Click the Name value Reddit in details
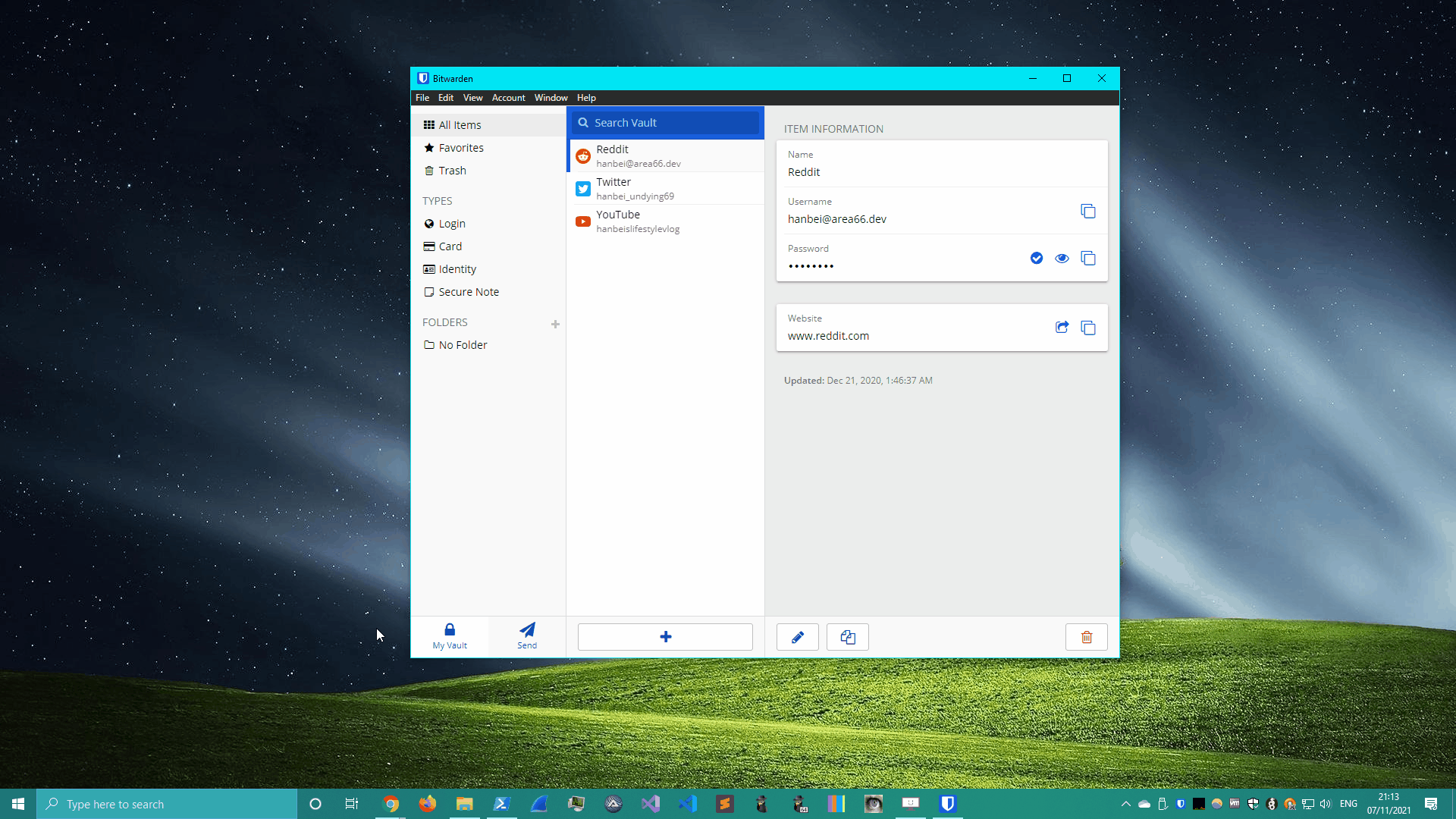This screenshot has height=819, width=1456. pyautogui.click(x=804, y=172)
